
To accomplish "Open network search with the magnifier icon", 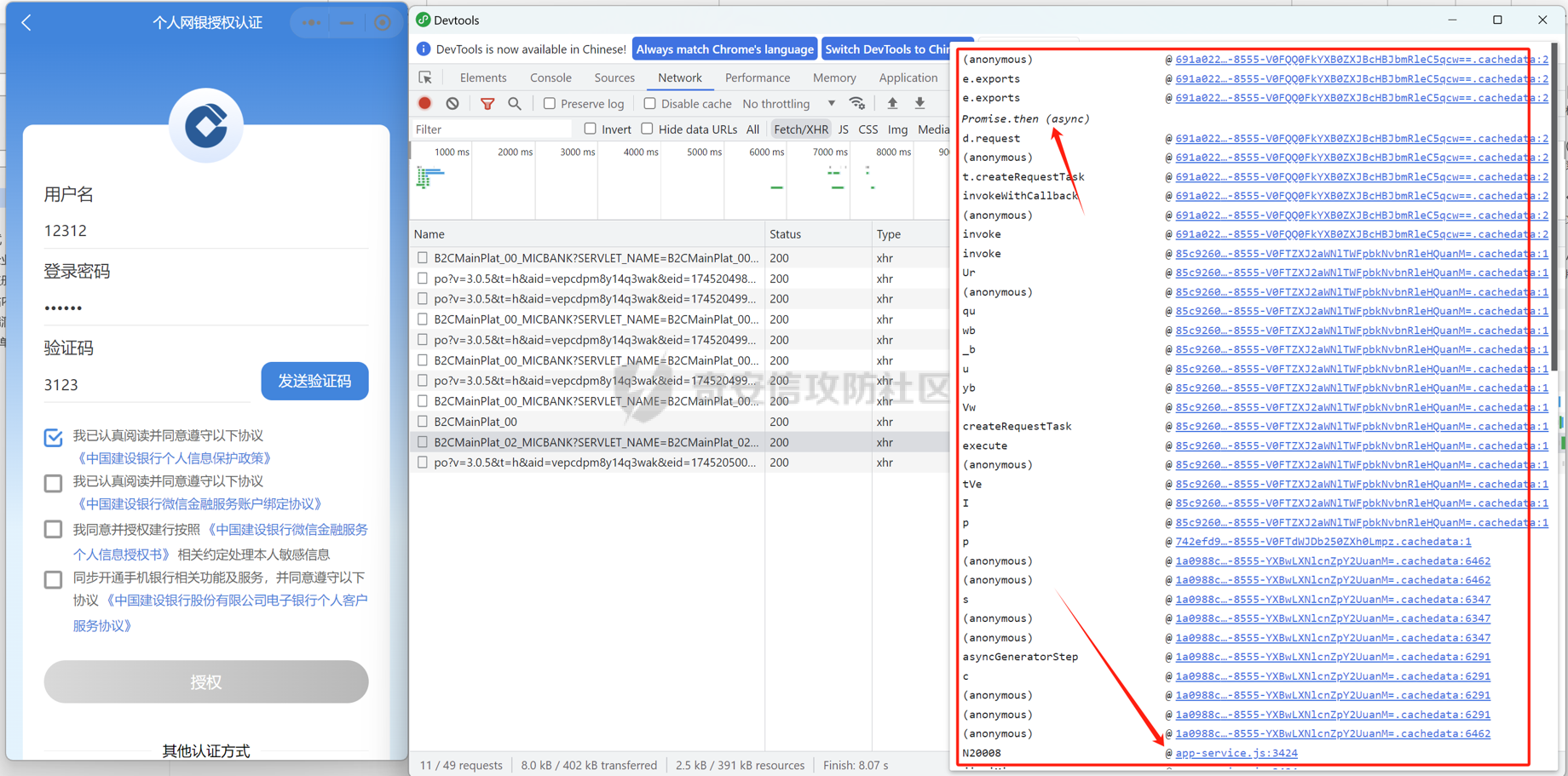I will pyautogui.click(x=515, y=104).
